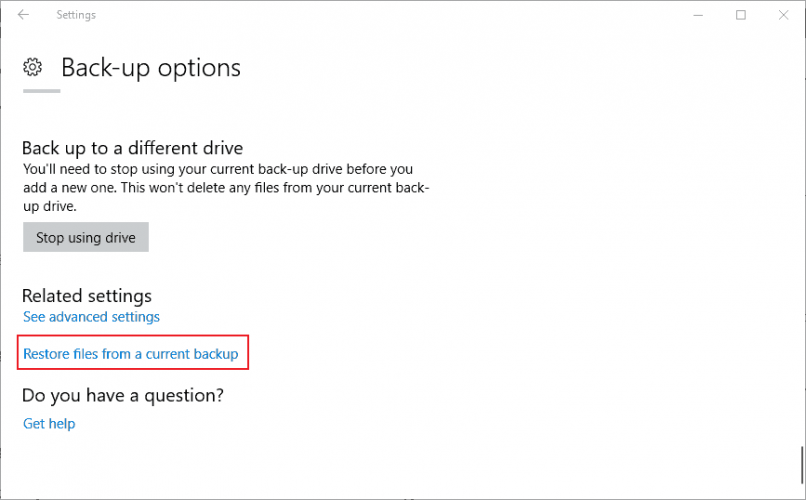The image size is (806, 500).
Task: Click the grey underline below the page heading
Action: 42,91
